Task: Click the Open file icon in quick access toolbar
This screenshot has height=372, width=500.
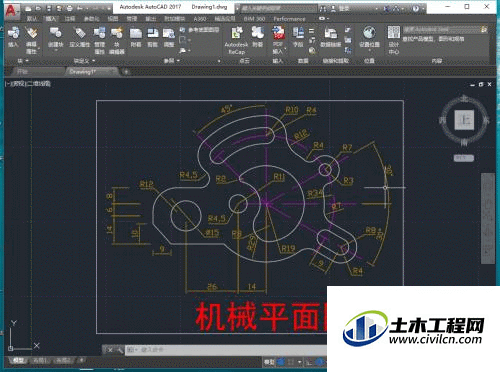Action: click(38, 8)
